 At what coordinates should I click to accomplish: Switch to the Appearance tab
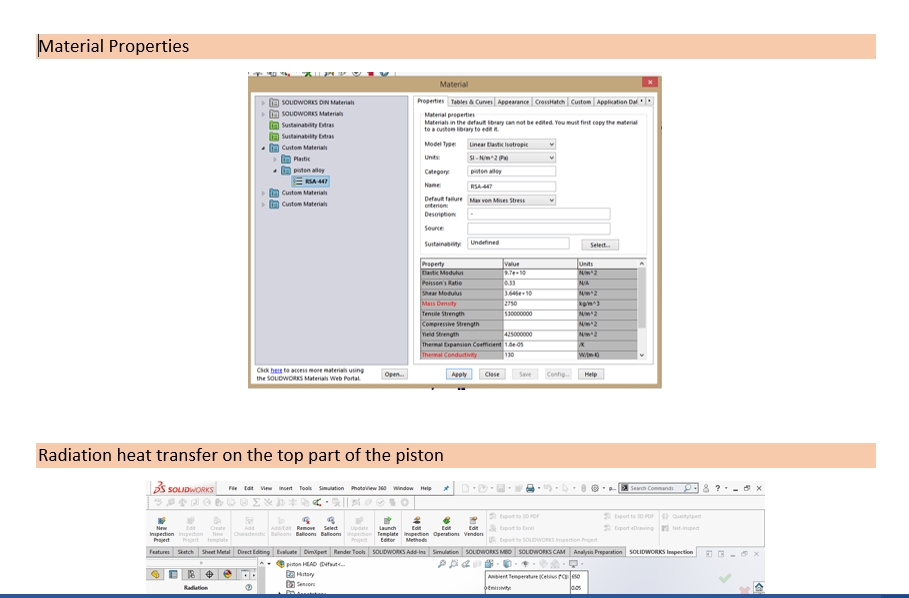tap(513, 102)
